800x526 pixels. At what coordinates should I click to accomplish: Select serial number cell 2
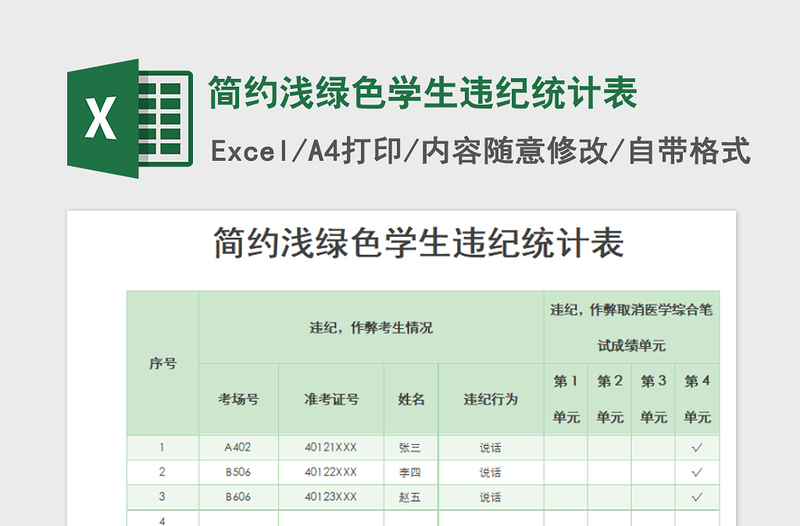click(163, 472)
